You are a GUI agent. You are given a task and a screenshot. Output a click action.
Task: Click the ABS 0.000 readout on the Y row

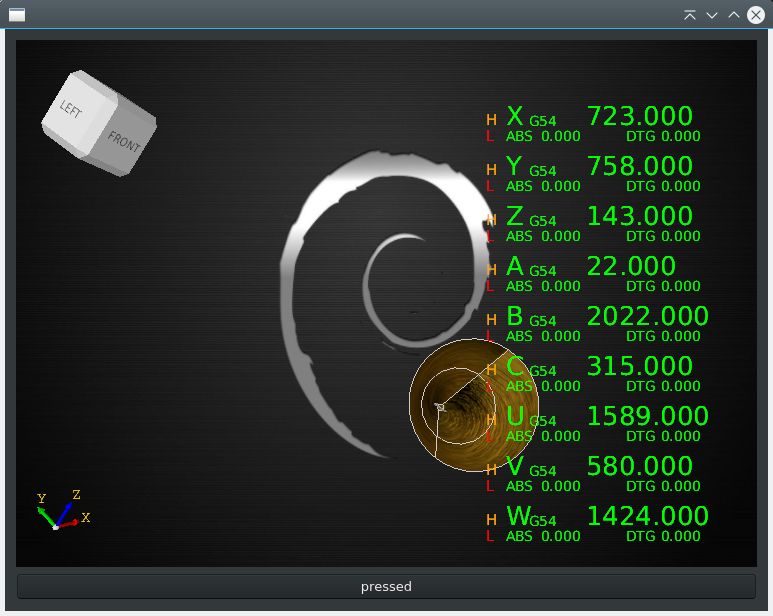[x=543, y=186]
